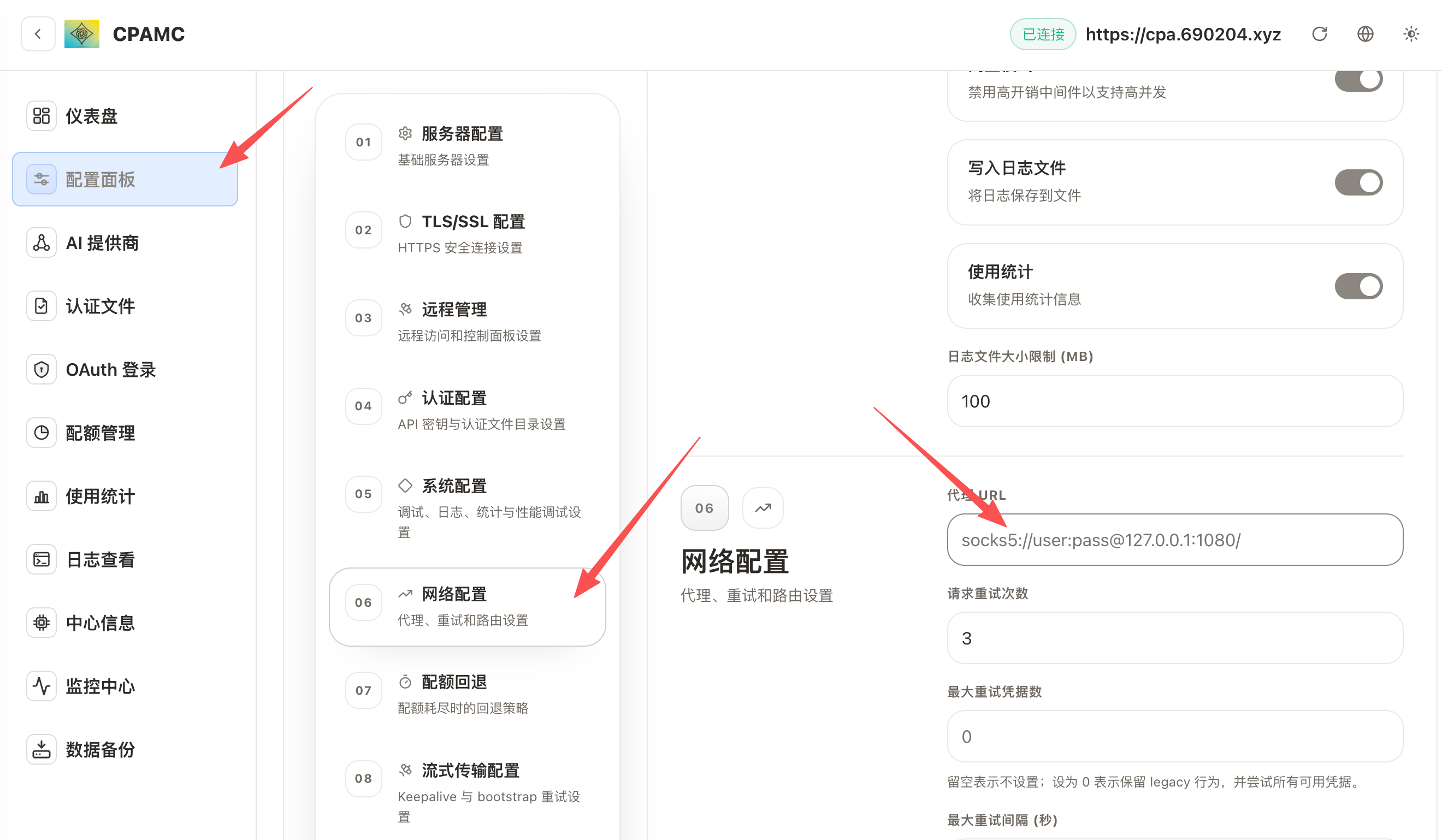Click the CPAMC logo image
Image resolution: width=1442 pixels, height=840 pixels.
[x=82, y=34]
